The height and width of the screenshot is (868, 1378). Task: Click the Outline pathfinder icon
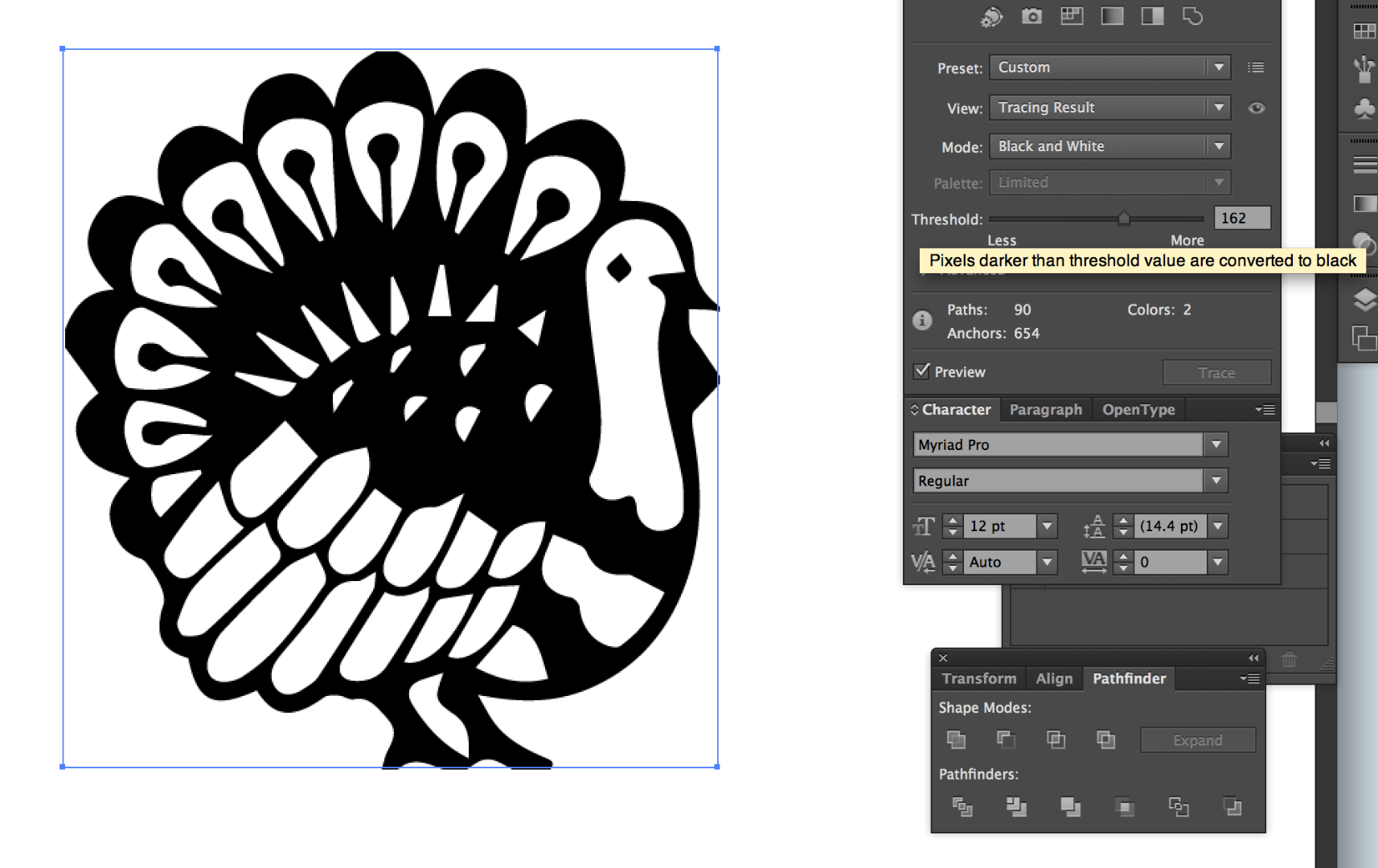(x=1179, y=806)
